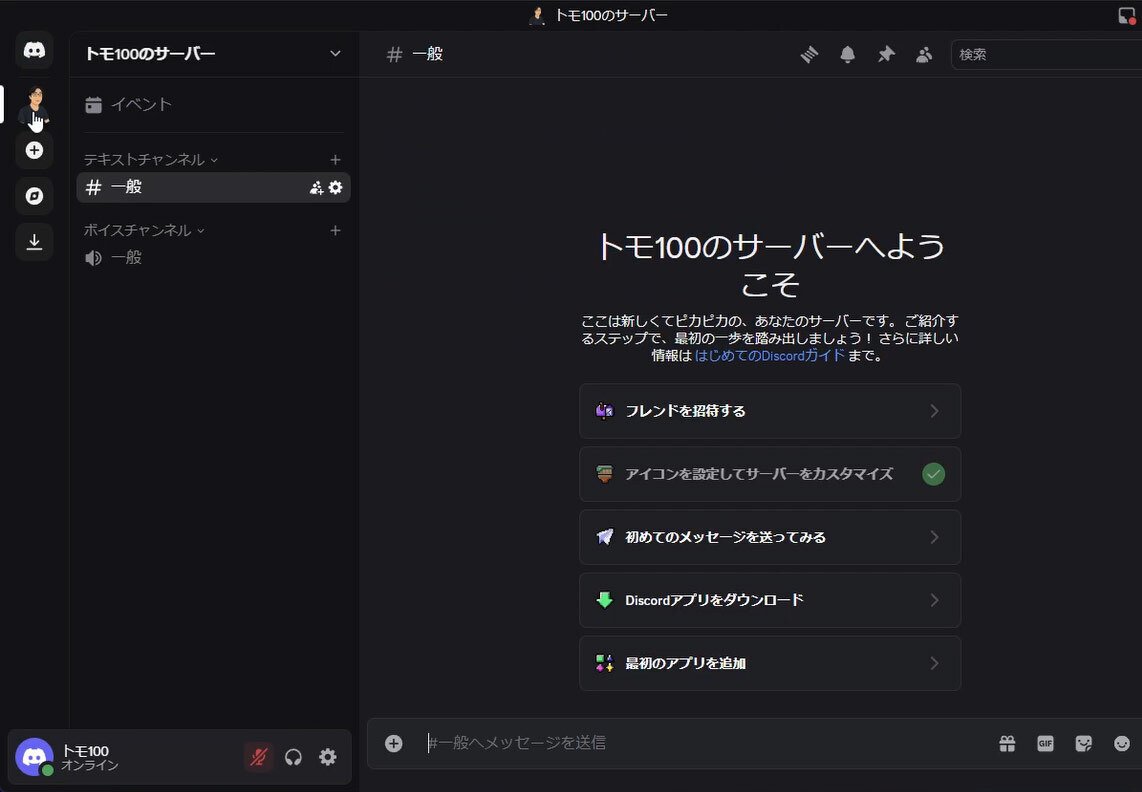Open the GIF picker in message bar
This screenshot has height=792, width=1142.
(1045, 743)
